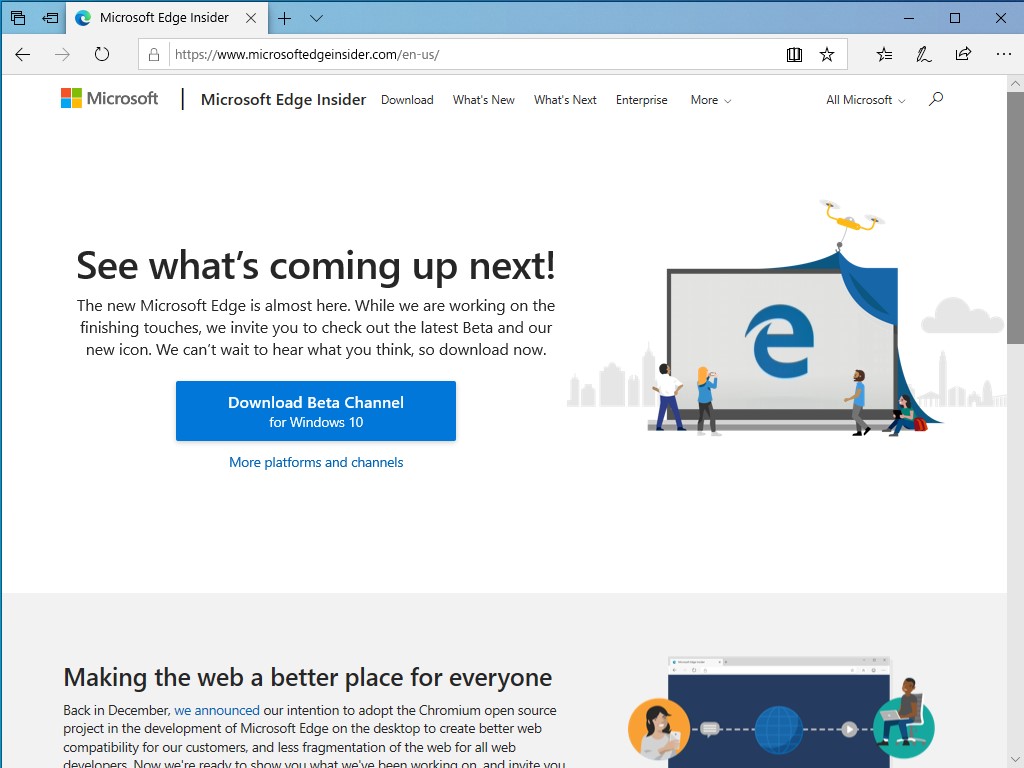Open the tab list chevron beside new tab

[316, 17]
